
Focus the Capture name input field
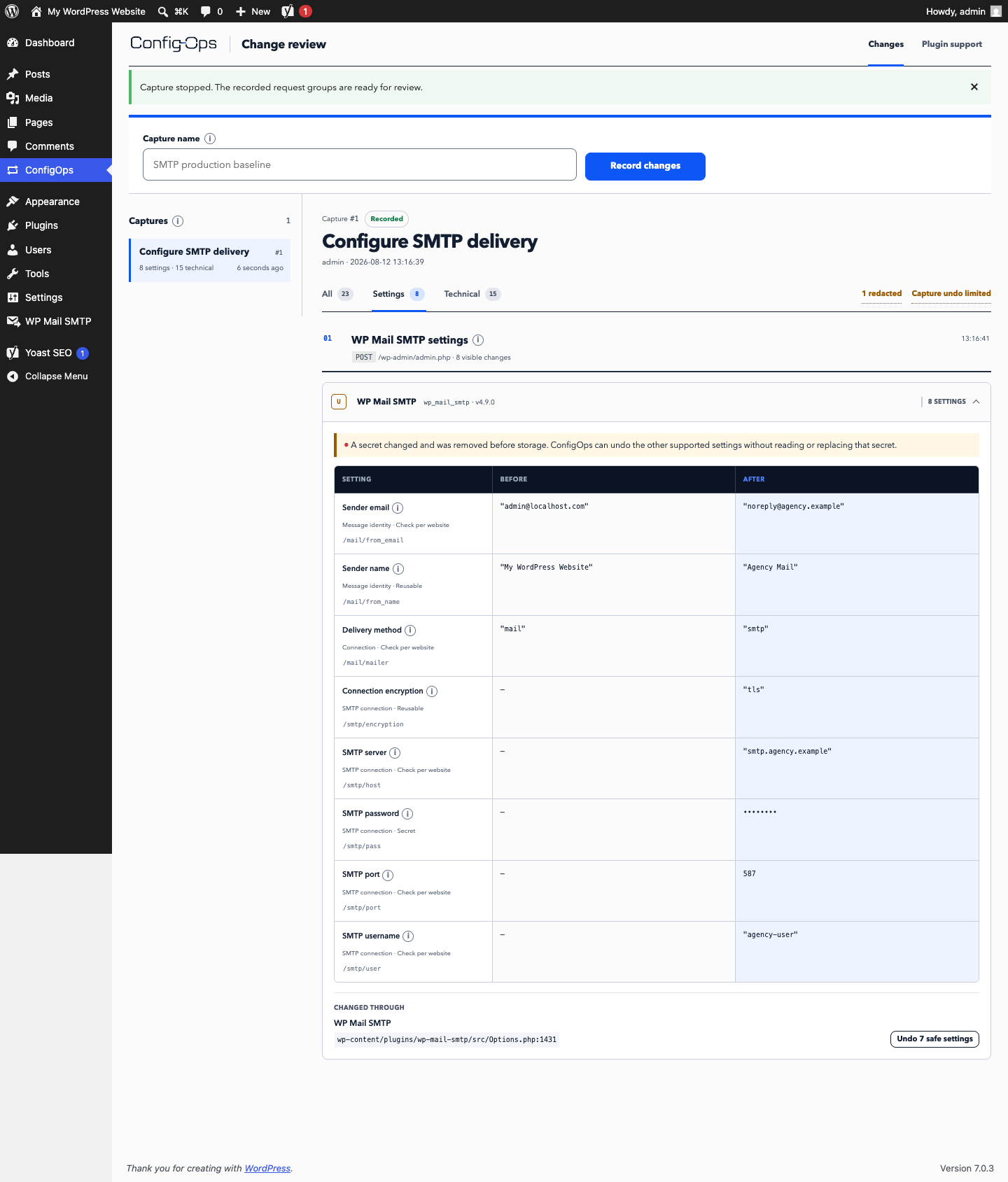pos(360,164)
